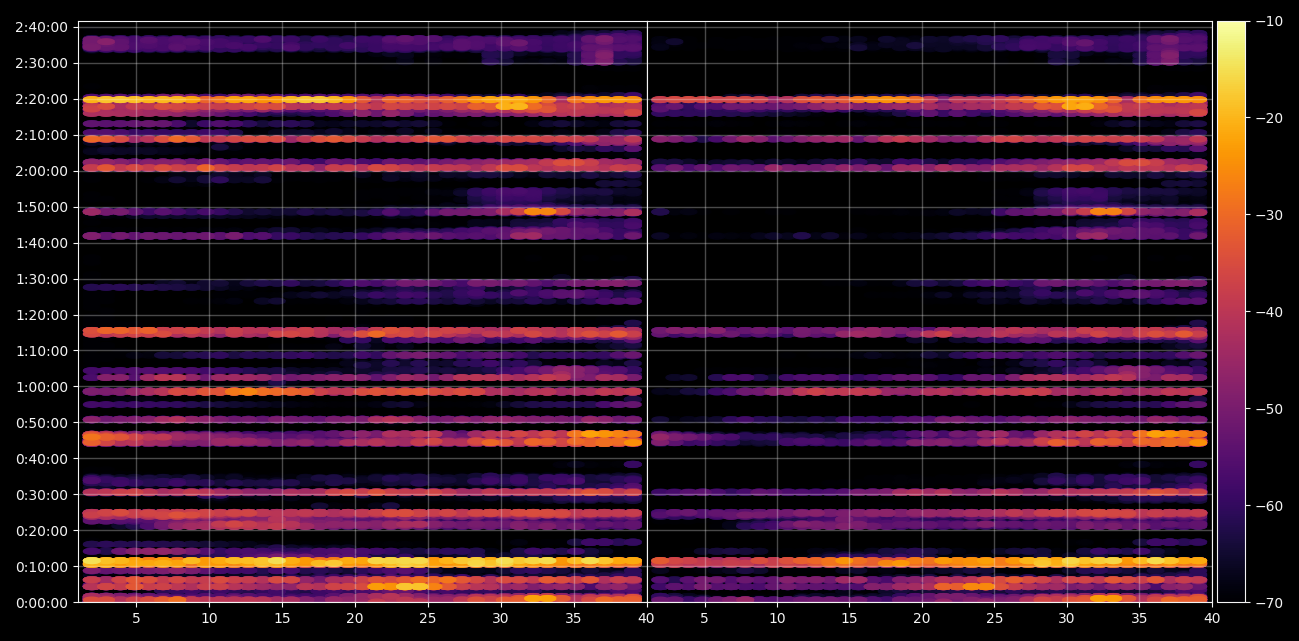Click the 2:30:00 y-axis tick label
Image resolution: width=1299 pixels, height=641 pixels.
pyautogui.click(x=42, y=62)
